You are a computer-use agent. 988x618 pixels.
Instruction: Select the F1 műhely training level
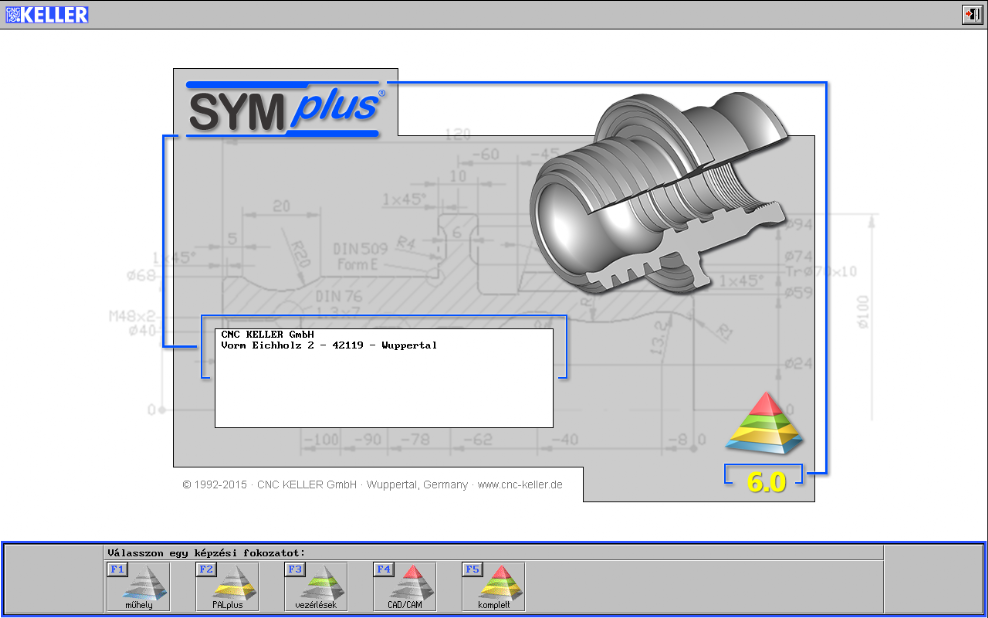click(138, 587)
